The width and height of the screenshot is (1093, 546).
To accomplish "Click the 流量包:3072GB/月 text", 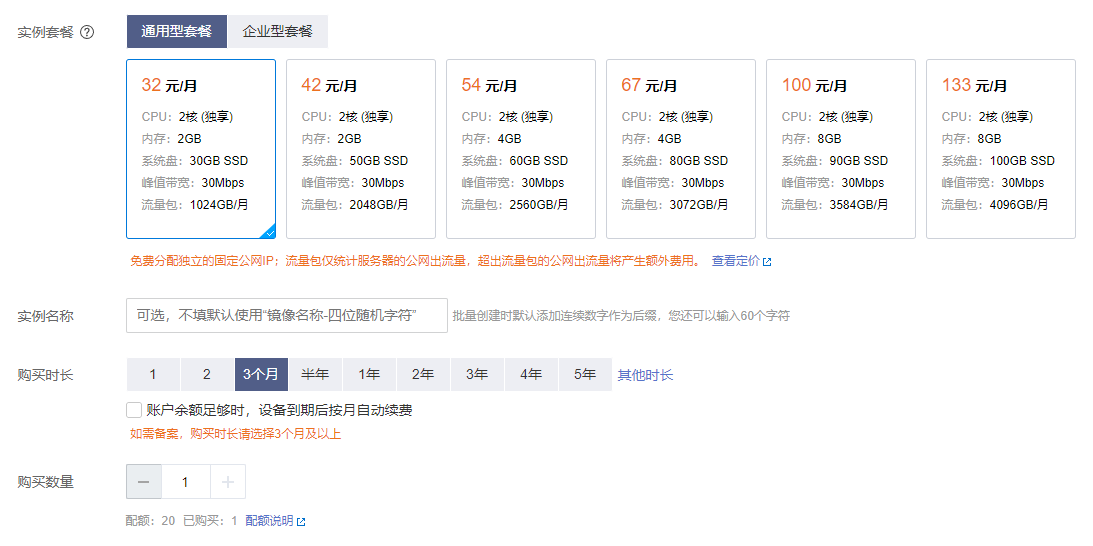I will tap(675, 205).
